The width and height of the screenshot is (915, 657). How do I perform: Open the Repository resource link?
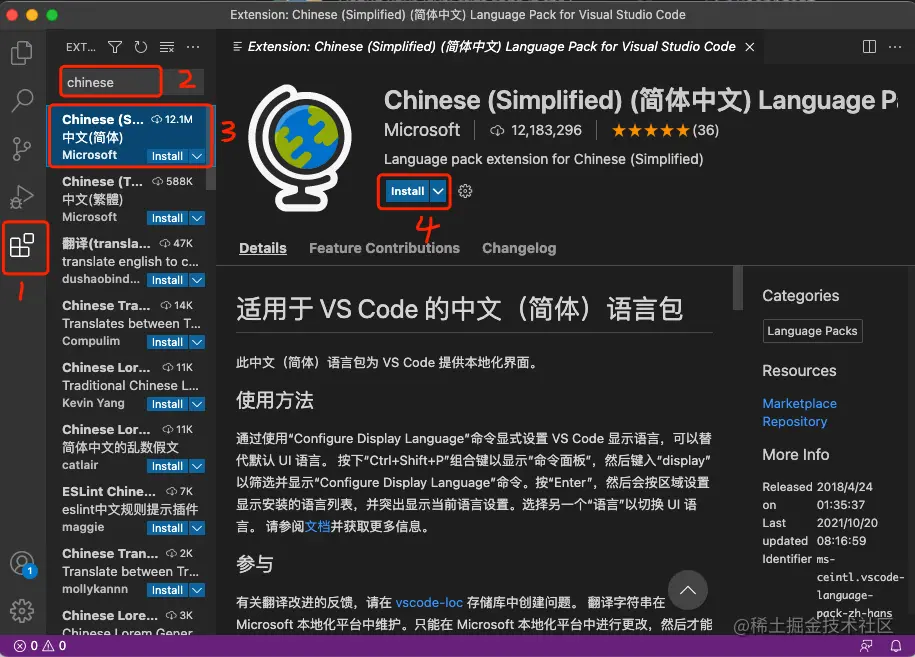point(794,421)
